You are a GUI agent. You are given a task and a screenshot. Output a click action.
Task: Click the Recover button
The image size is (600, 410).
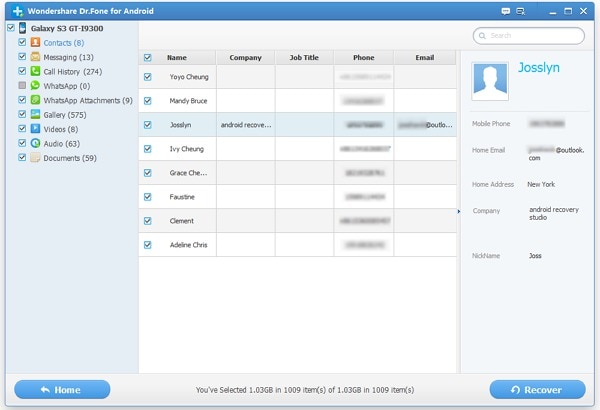pos(538,390)
